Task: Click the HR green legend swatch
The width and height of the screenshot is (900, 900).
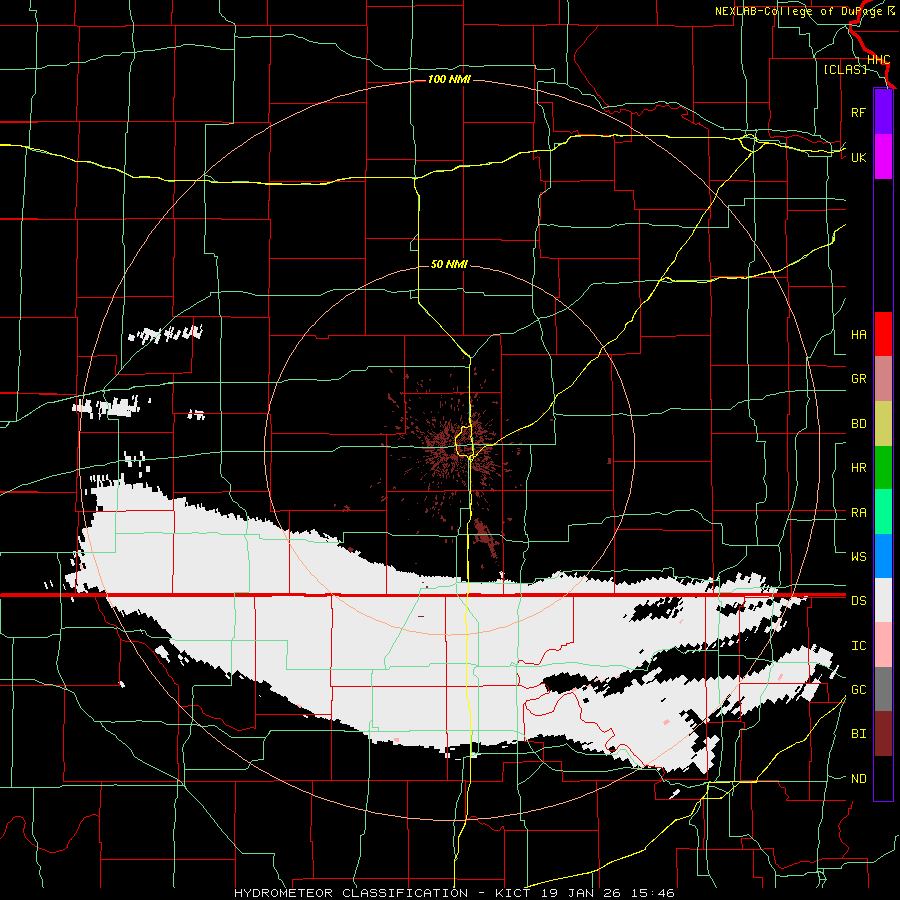Action: (x=883, y=467)
